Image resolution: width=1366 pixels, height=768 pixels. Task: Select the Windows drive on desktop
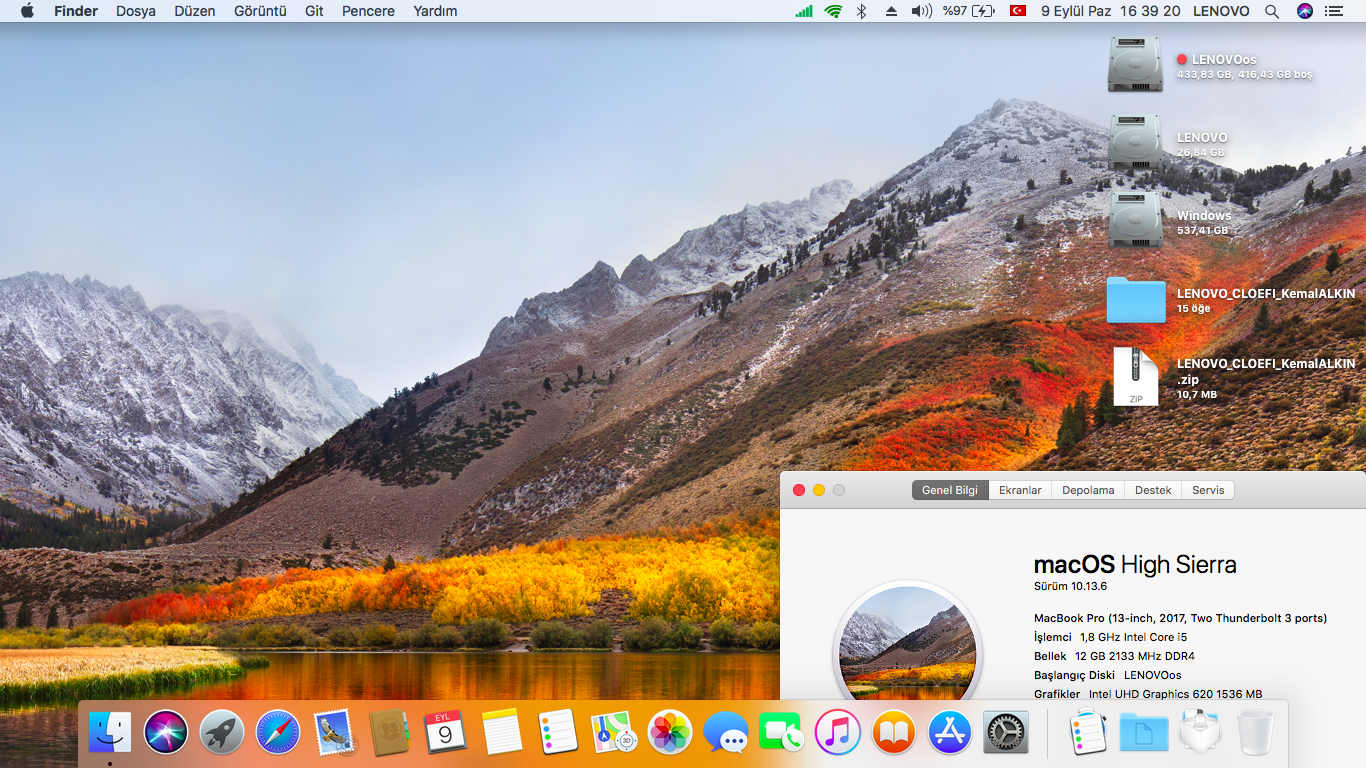click(x=1135, y=220)
